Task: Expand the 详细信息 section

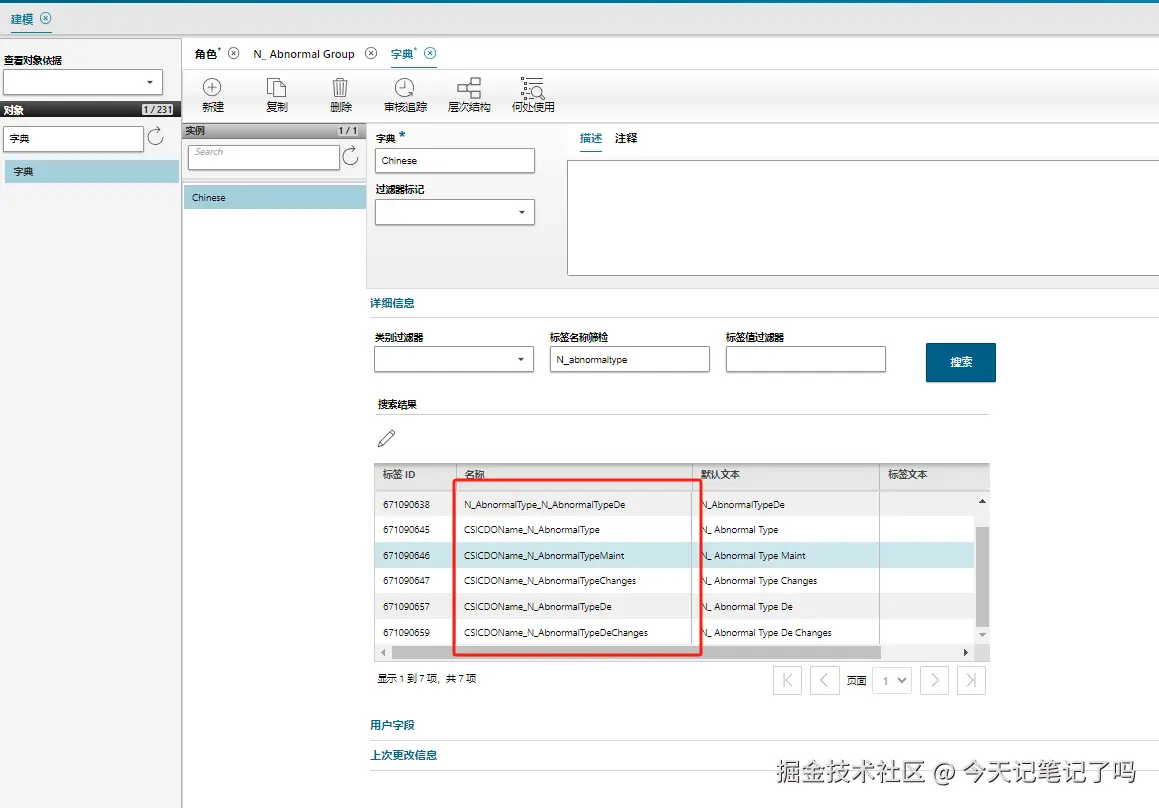Action: [392, 303]
